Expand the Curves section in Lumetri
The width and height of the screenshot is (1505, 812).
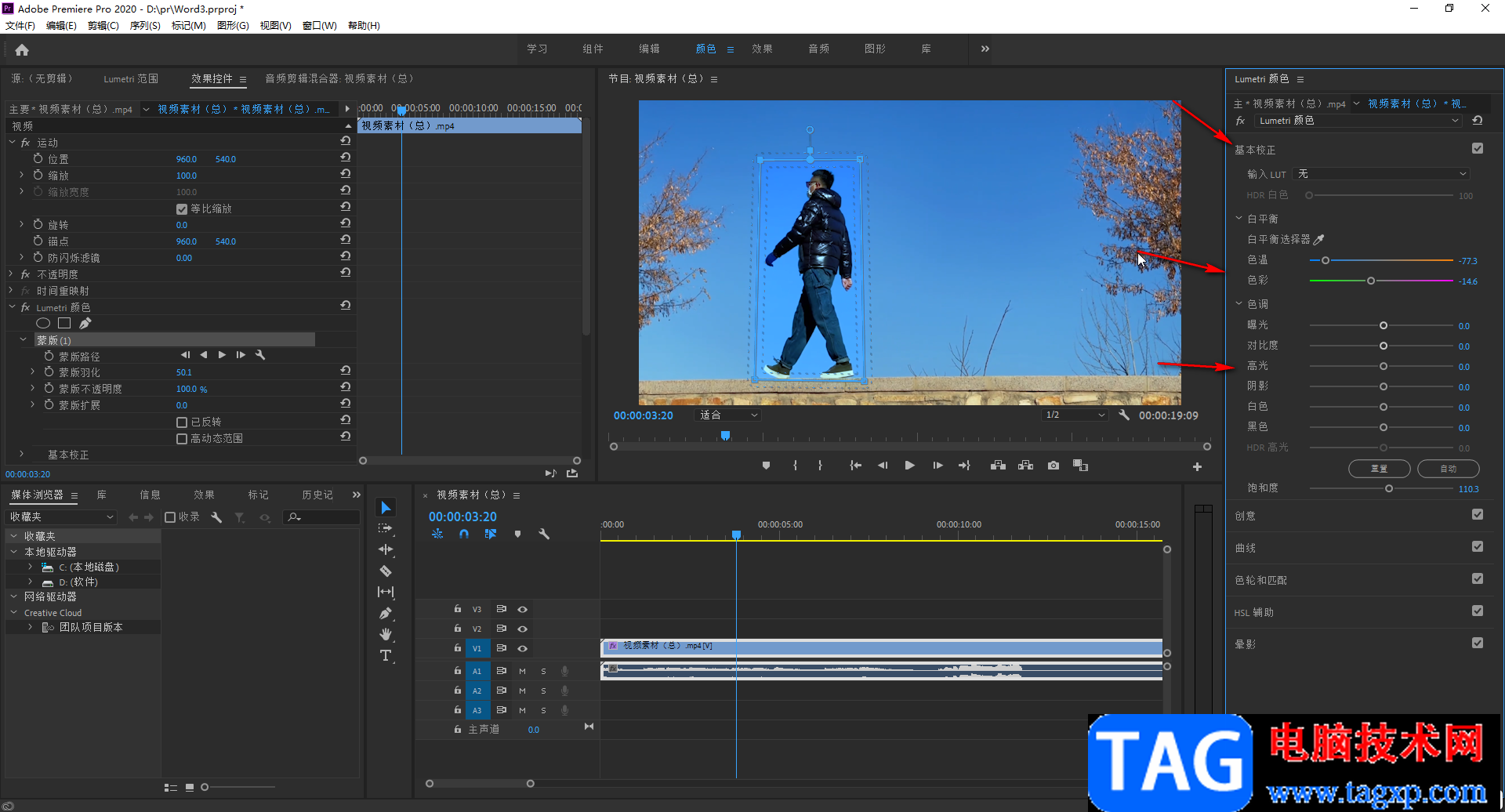pos(1246,548)
